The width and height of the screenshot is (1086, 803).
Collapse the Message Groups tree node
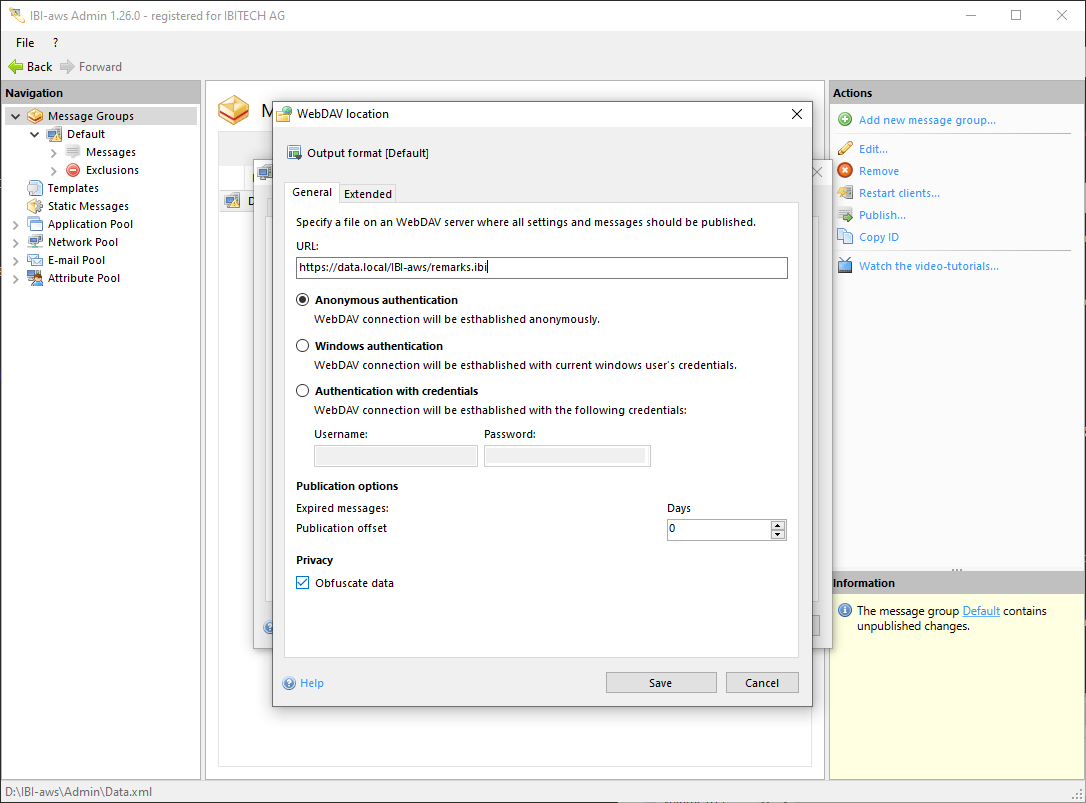click(x=15, y=116)
